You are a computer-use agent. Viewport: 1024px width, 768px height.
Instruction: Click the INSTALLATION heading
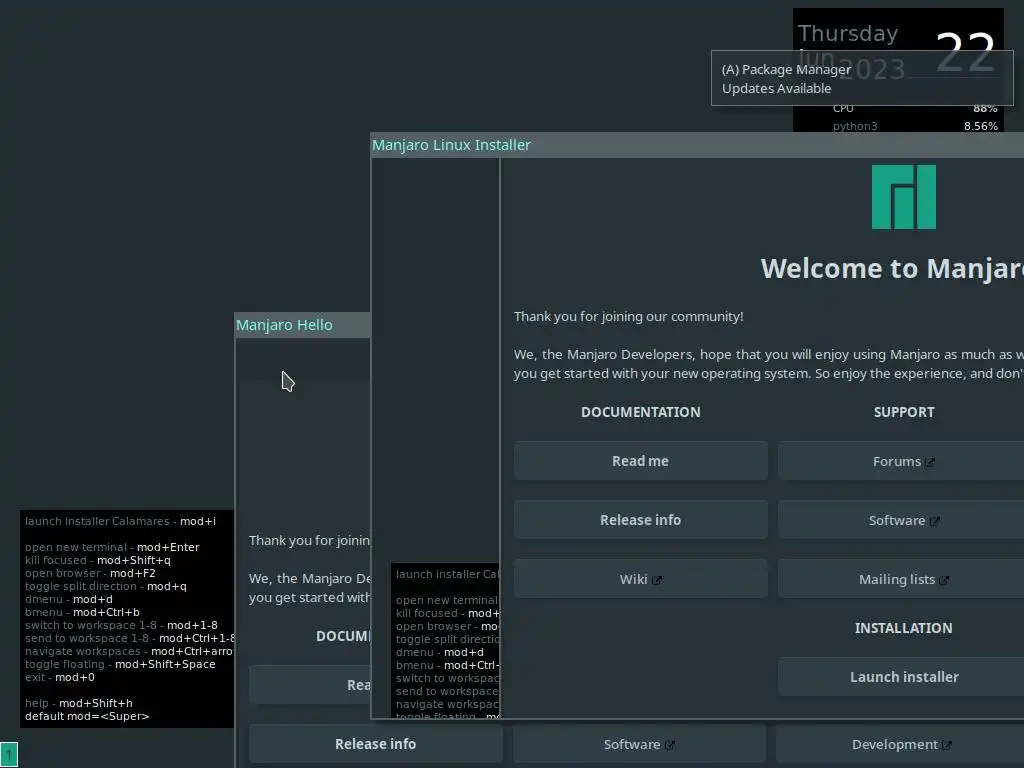(903, 628)
